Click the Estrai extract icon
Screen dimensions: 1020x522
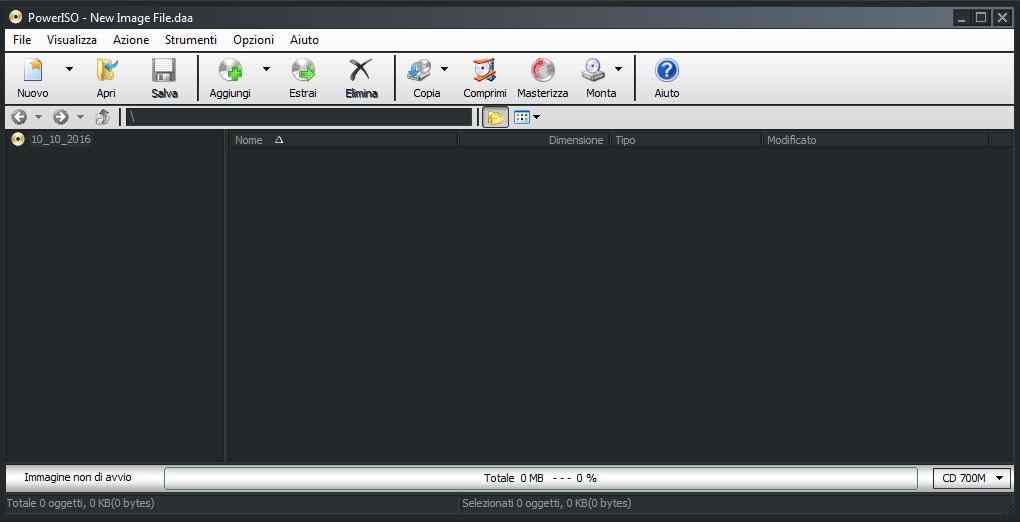[303, 70]
